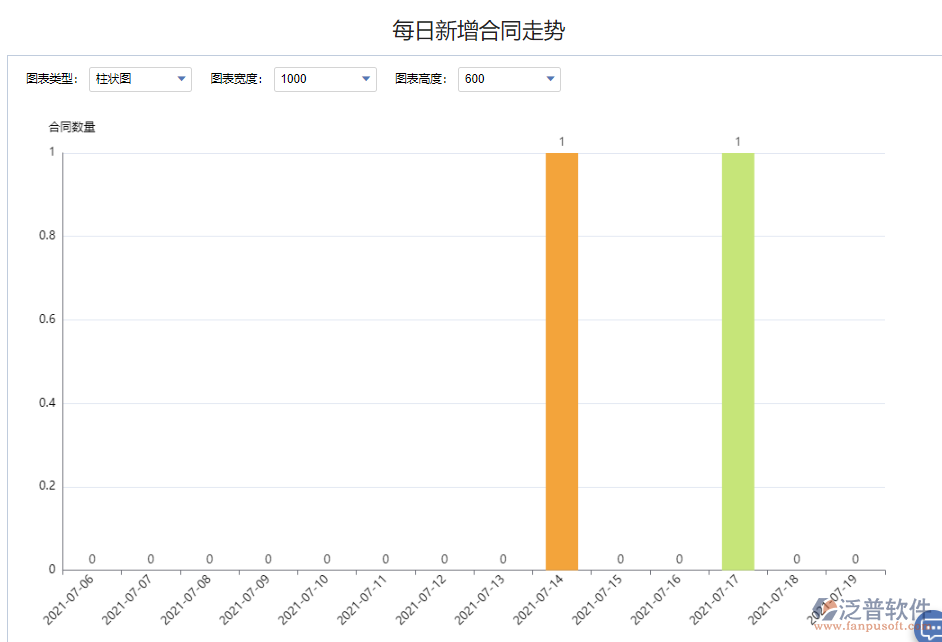Viewport: 942px width, 642px height.
Task: Click the data label 1 above the orange bar
Action: pos(562,141)
